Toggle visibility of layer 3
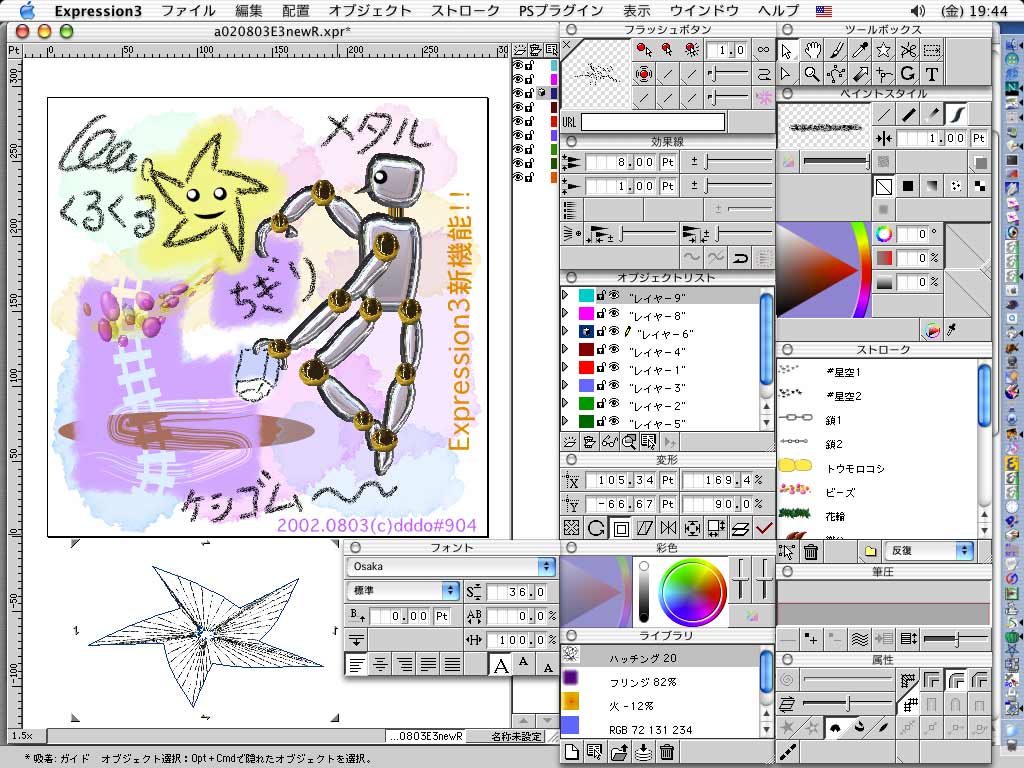Viewport: 1024px width, 768px height. pos(614,385)
